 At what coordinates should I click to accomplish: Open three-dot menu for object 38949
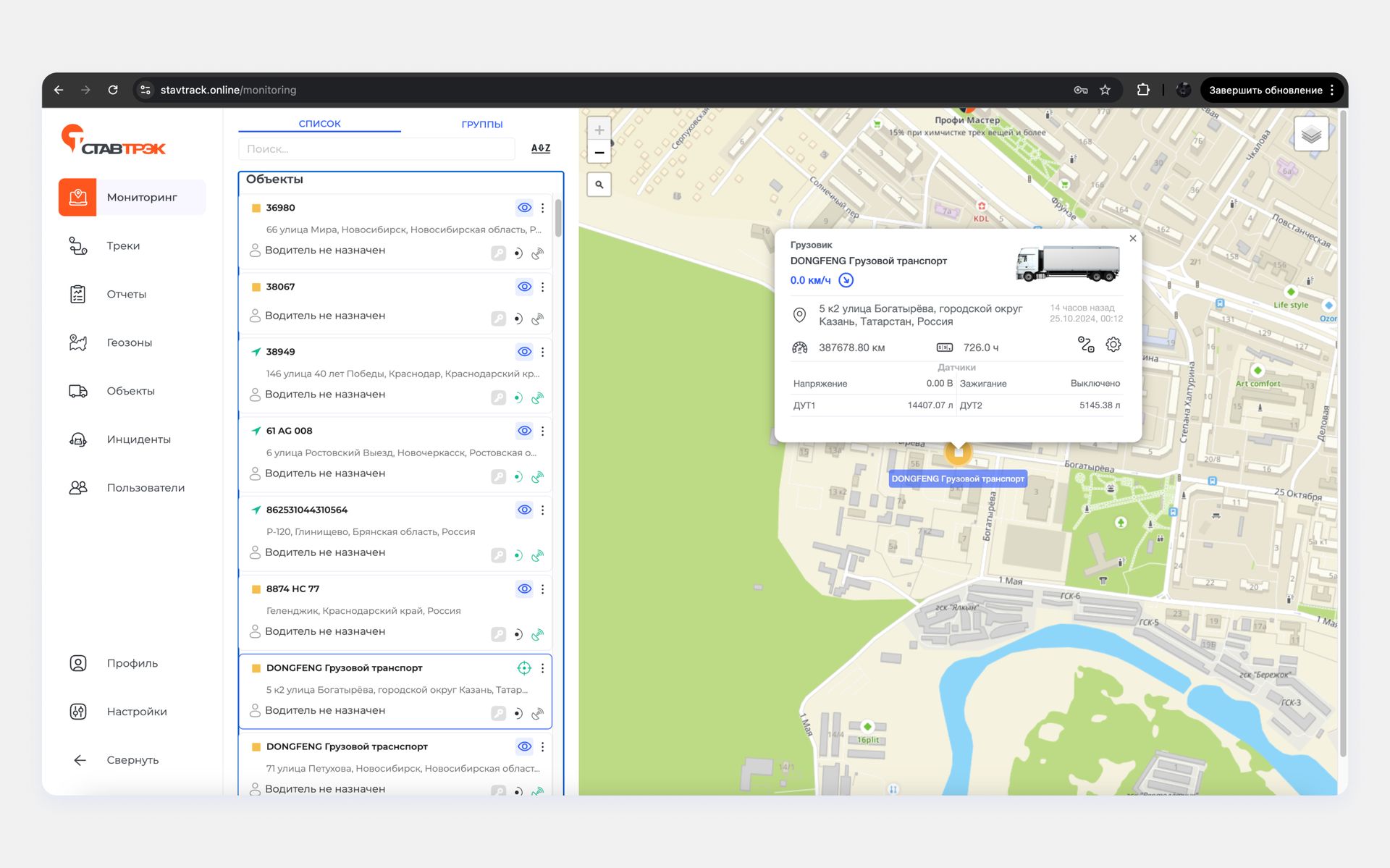coord(542,352)
